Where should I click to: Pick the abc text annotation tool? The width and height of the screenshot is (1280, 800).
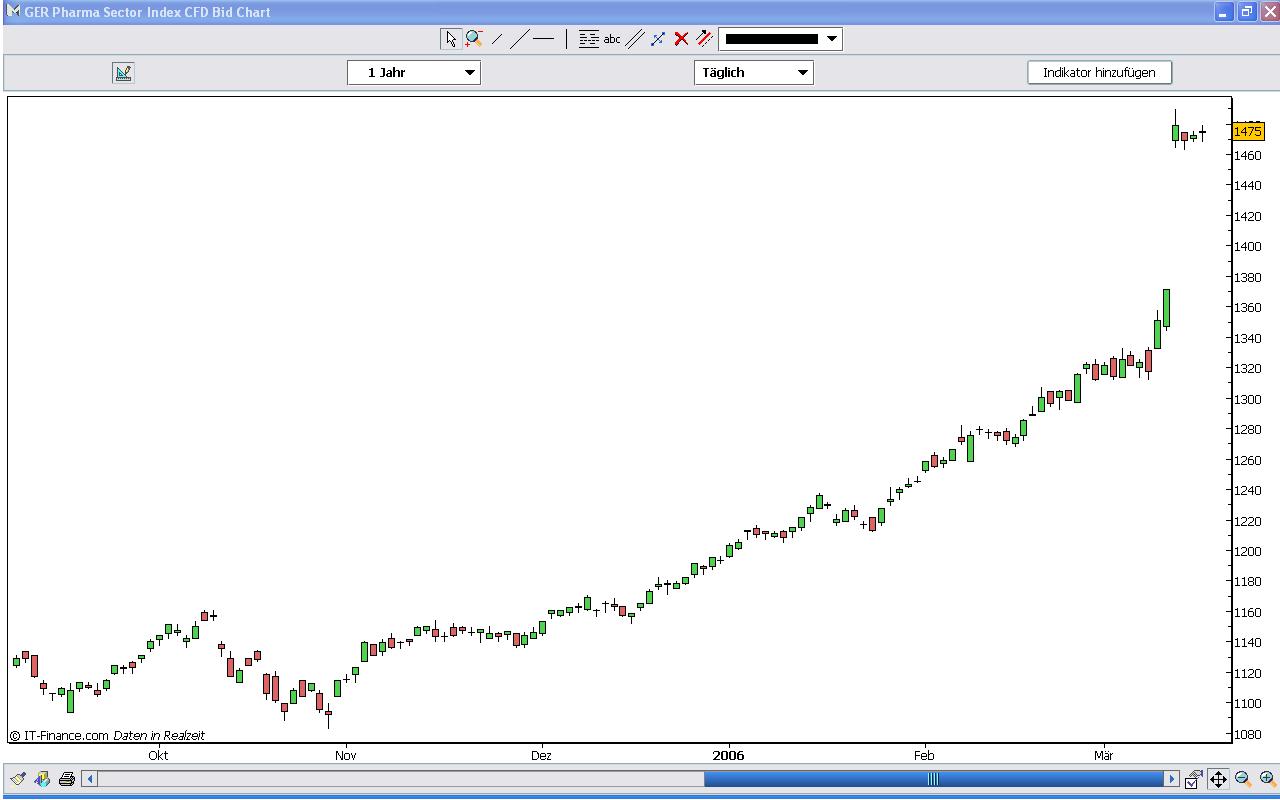[x=612, y=39]
